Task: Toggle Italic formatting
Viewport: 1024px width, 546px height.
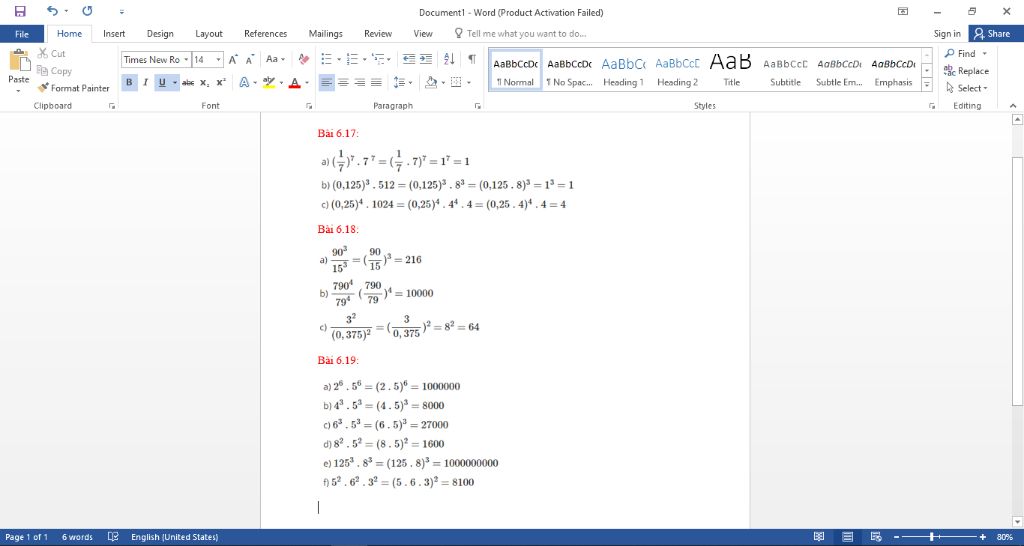Action: [145, 82]
